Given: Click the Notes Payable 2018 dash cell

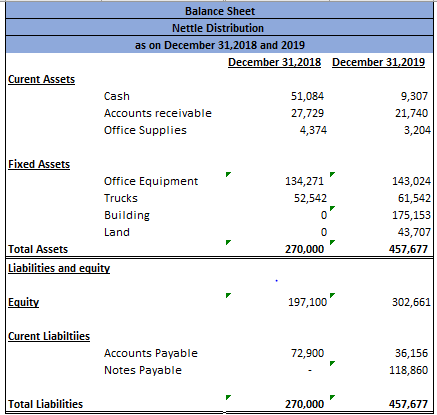Looking at the screenshot, I should (310, 370).
